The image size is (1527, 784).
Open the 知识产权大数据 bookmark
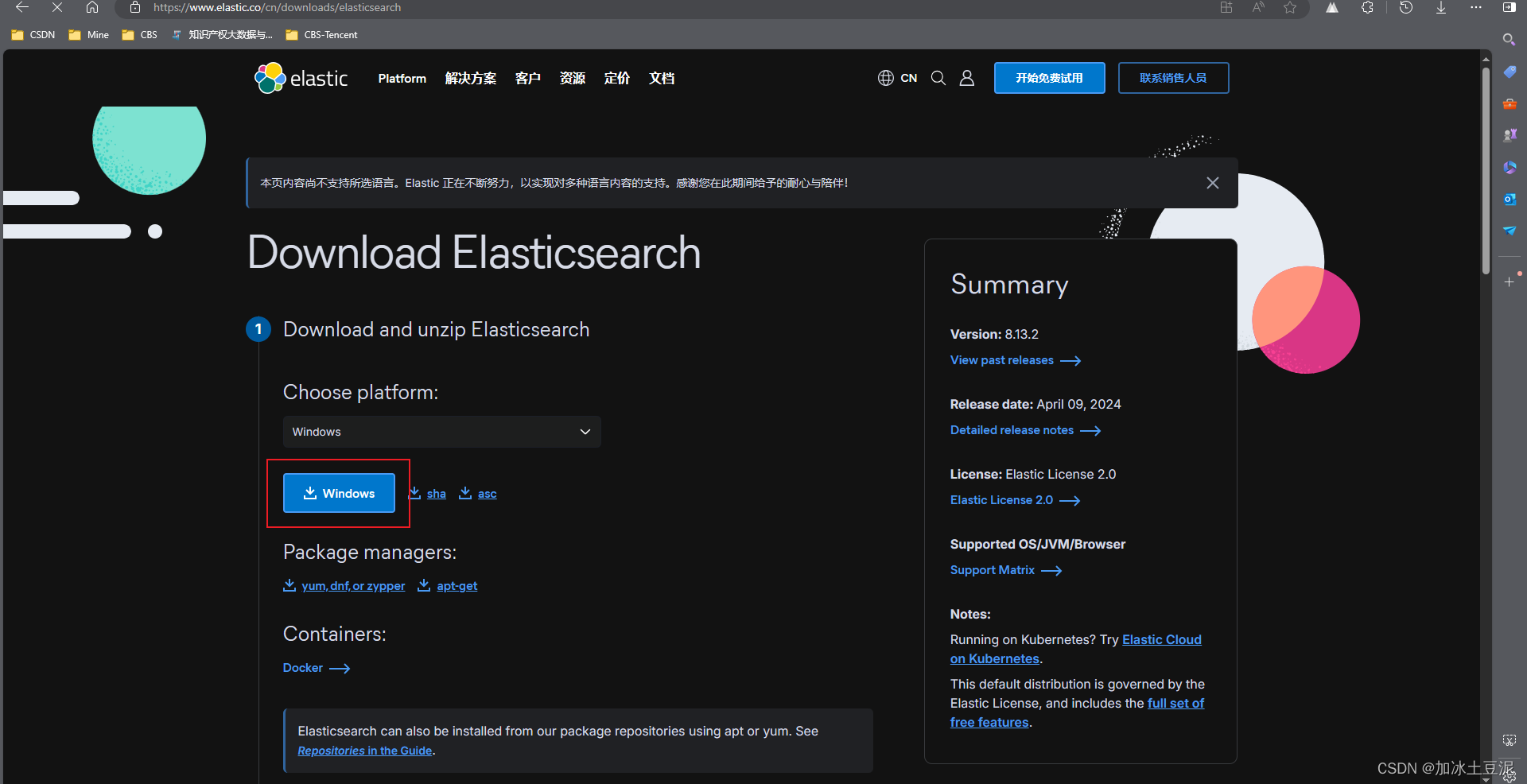223,35
